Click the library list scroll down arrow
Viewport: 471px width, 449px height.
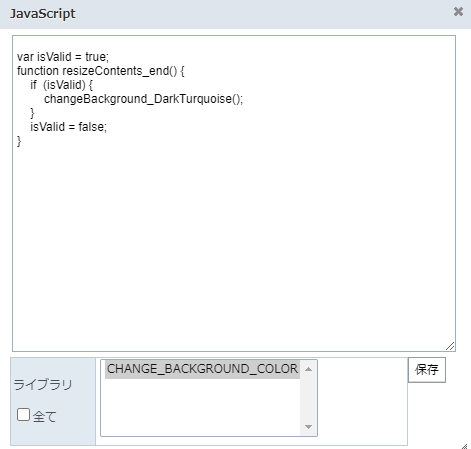[308, 427]
